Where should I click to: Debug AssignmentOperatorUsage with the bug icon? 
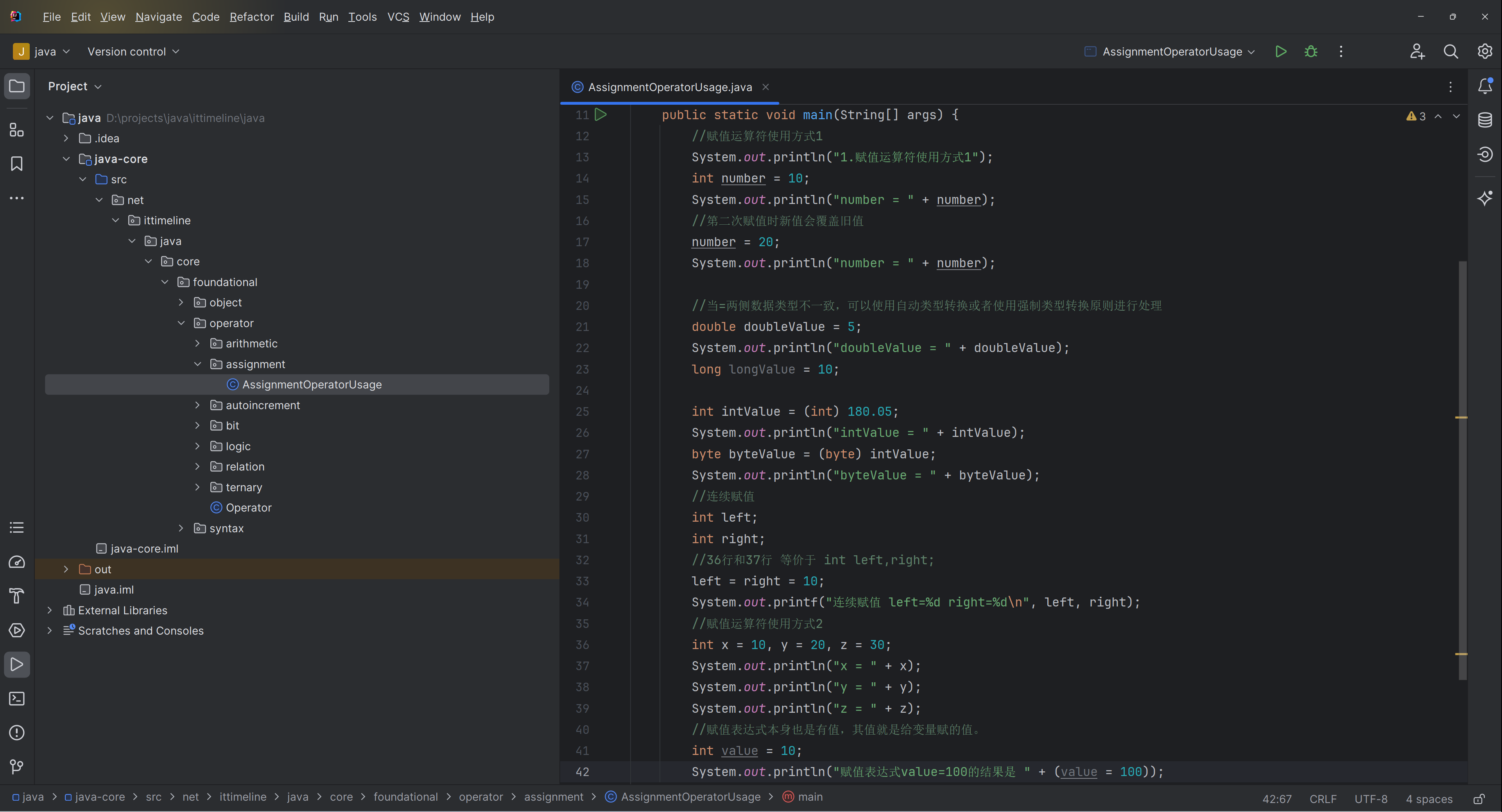coord(1311,51)
